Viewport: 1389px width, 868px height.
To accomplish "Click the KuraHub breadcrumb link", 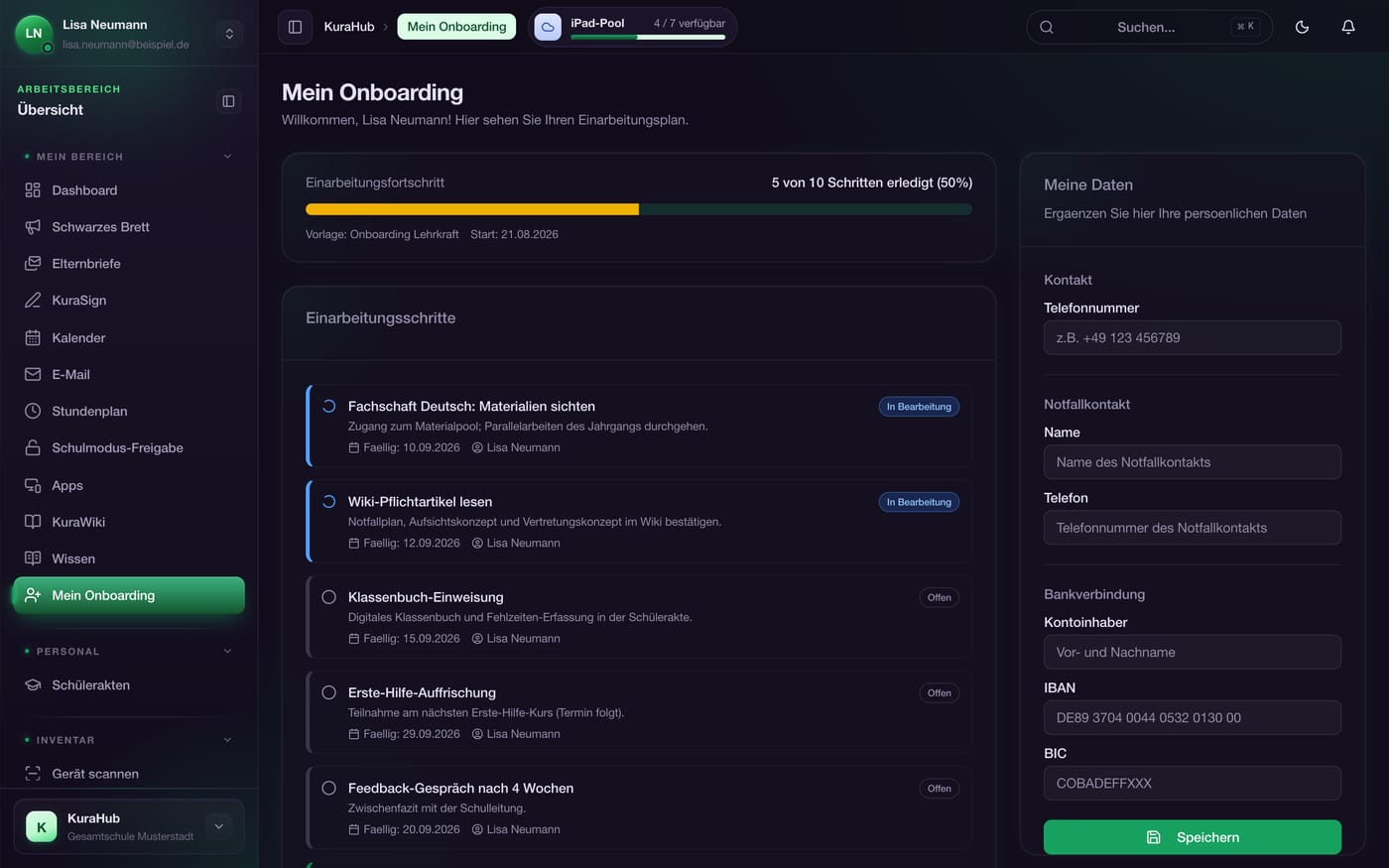I will pyautogui.click(x=349, y=27).
